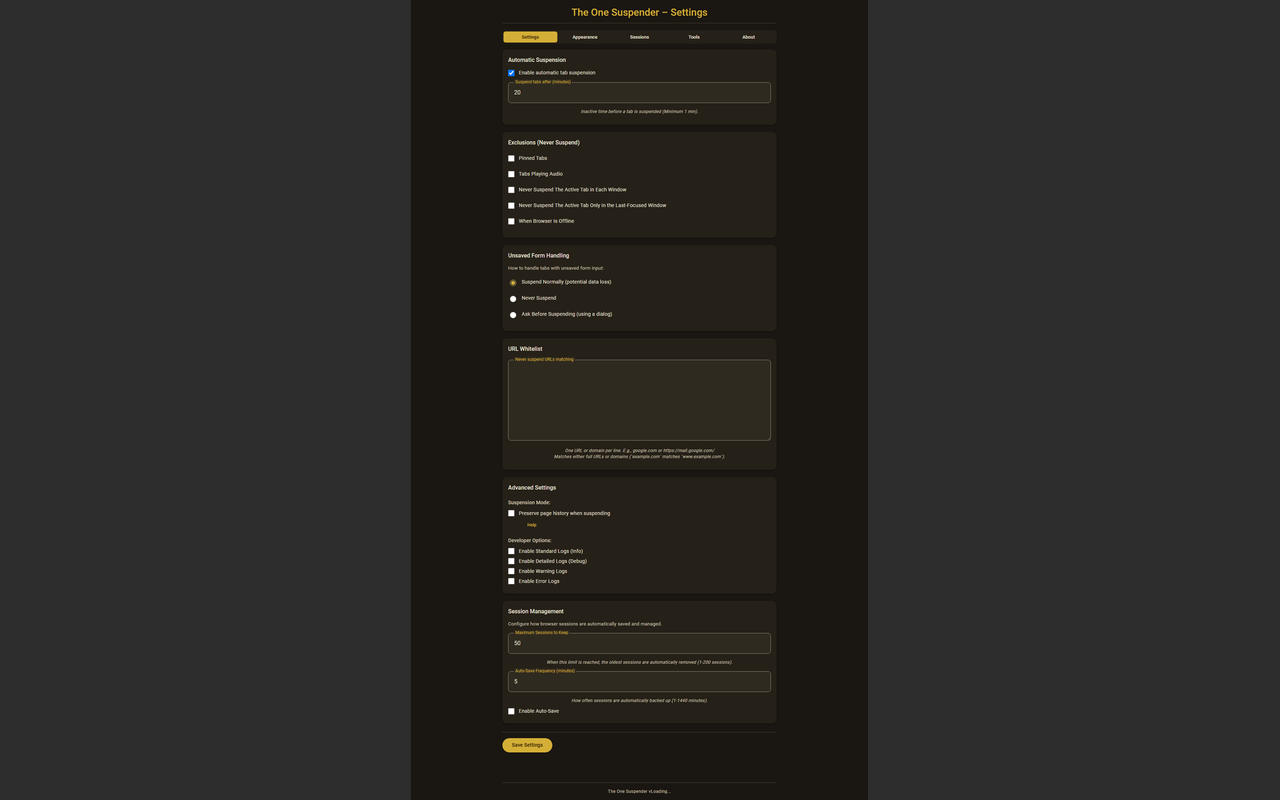Click the Developer Options label
Image resolution: width=1280 pixels, height=800 pixels.
[x=530, y=540]
